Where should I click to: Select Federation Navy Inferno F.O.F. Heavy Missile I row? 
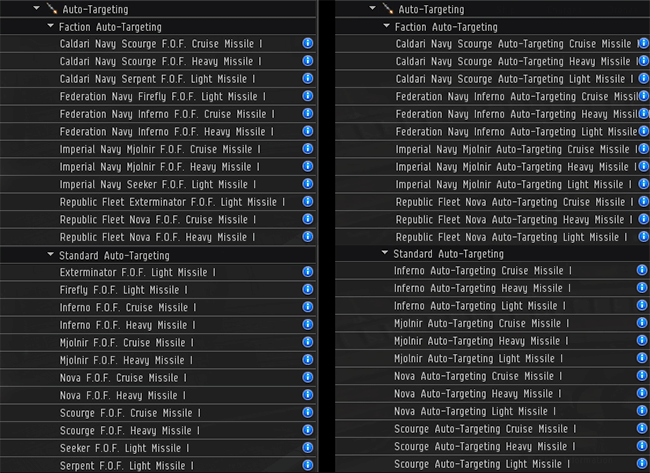(x=158, y=131)
